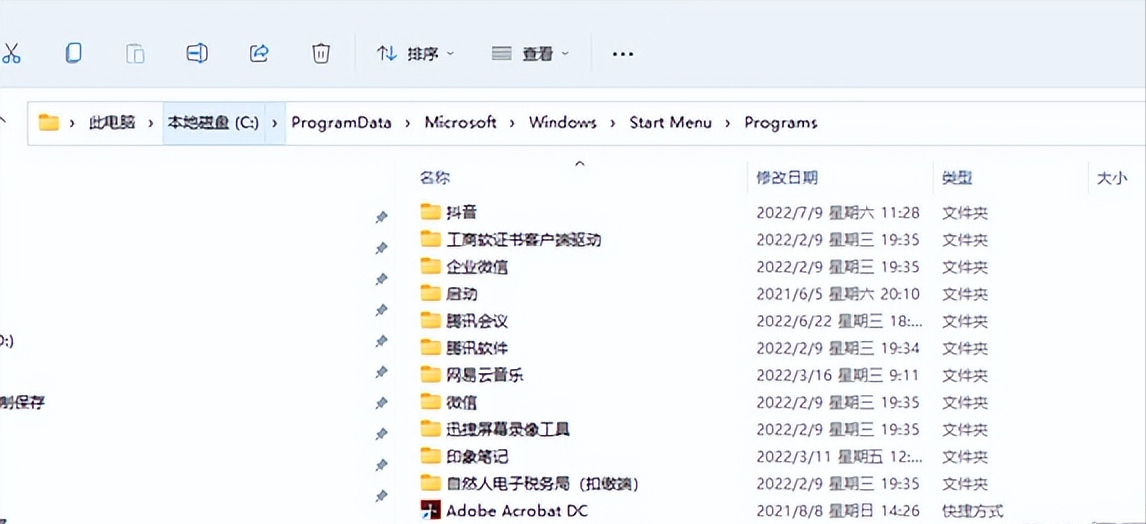Sort by 修改日期 column header

pos(786,178)
